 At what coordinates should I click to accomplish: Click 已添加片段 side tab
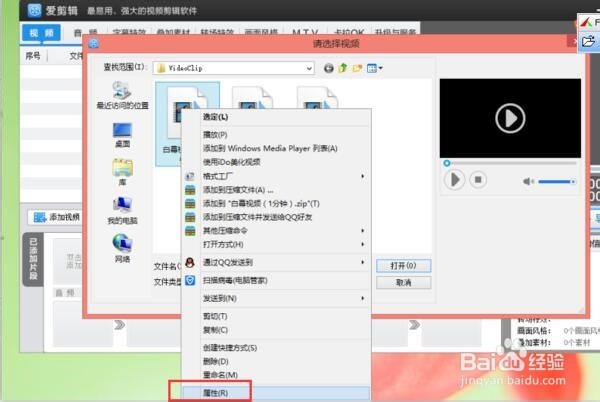point(33,259)
